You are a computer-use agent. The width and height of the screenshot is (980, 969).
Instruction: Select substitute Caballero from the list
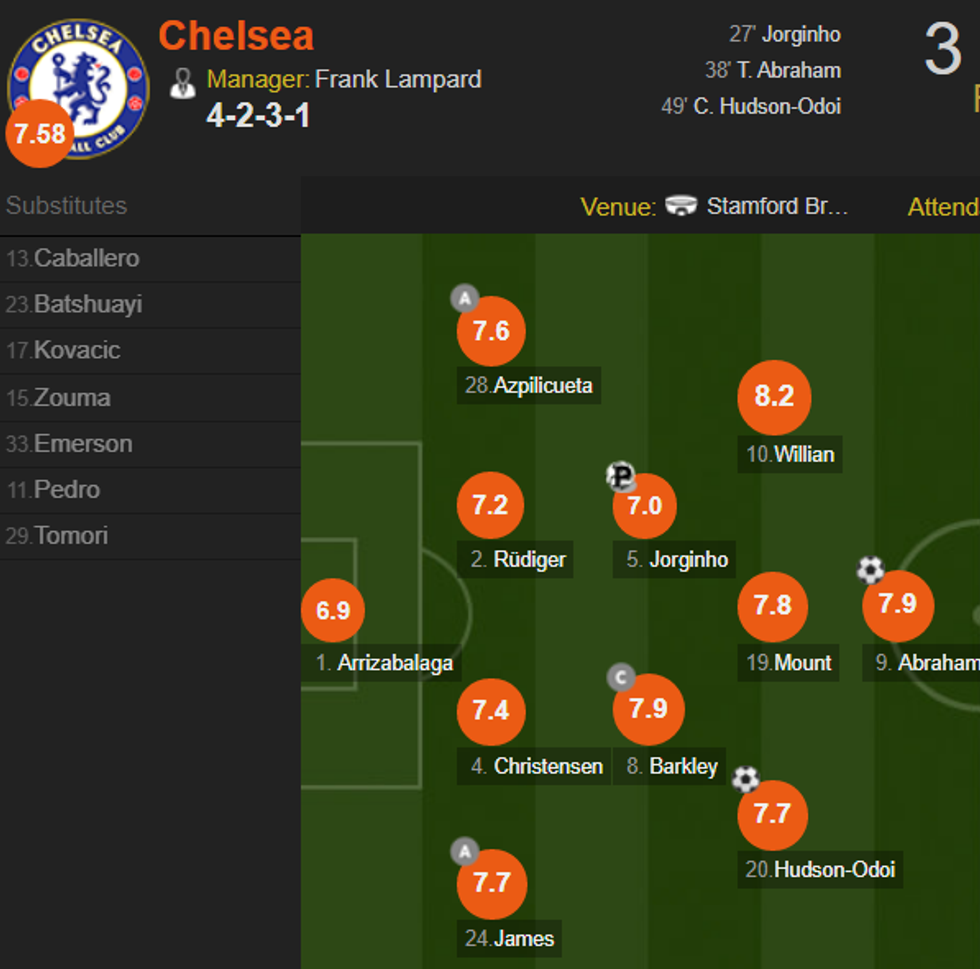pyautogui.click(x=86, y=259)
